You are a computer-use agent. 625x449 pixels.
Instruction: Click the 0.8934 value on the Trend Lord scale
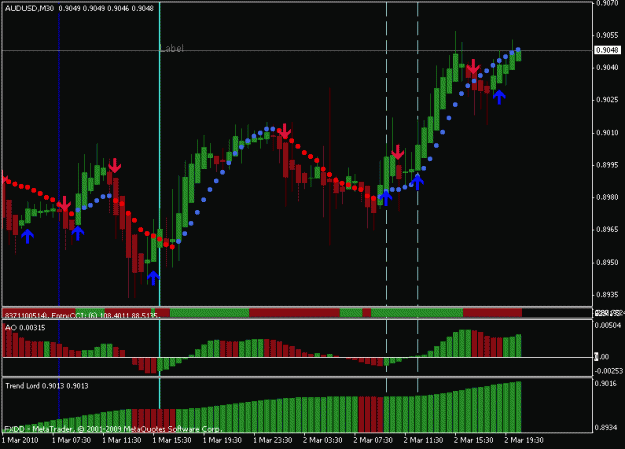[605, 427]
